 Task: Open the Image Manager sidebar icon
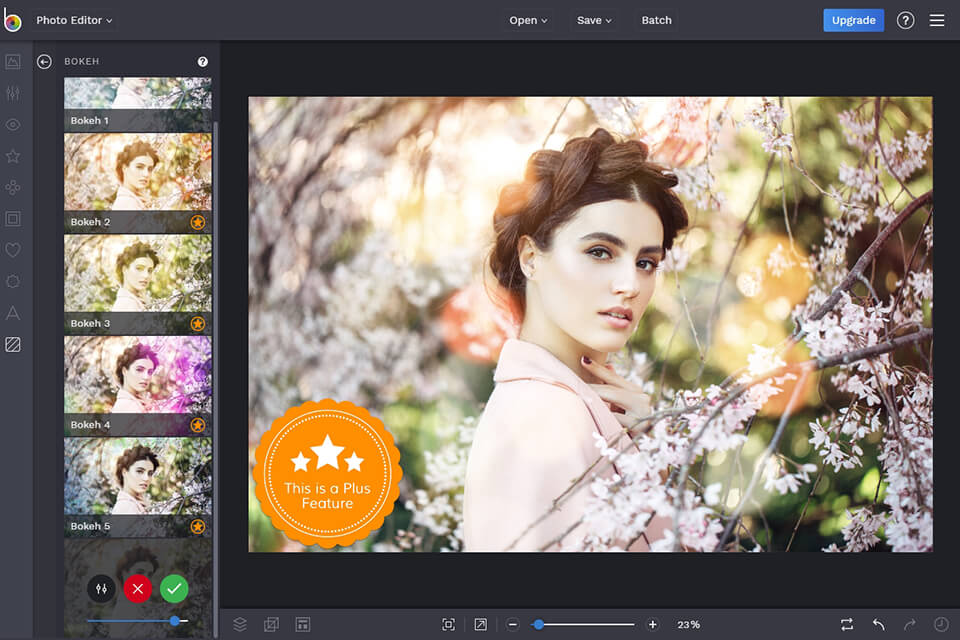pos(13,62)
